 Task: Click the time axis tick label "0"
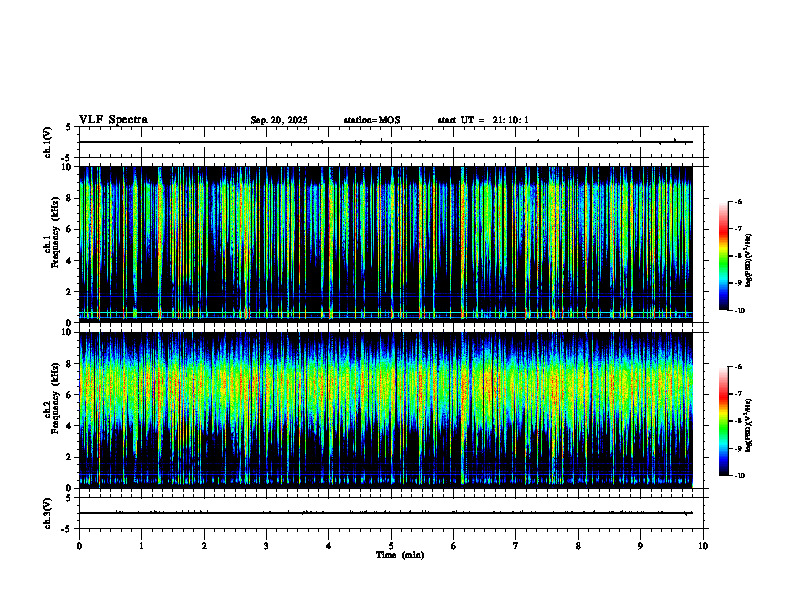tap(79, 546)
